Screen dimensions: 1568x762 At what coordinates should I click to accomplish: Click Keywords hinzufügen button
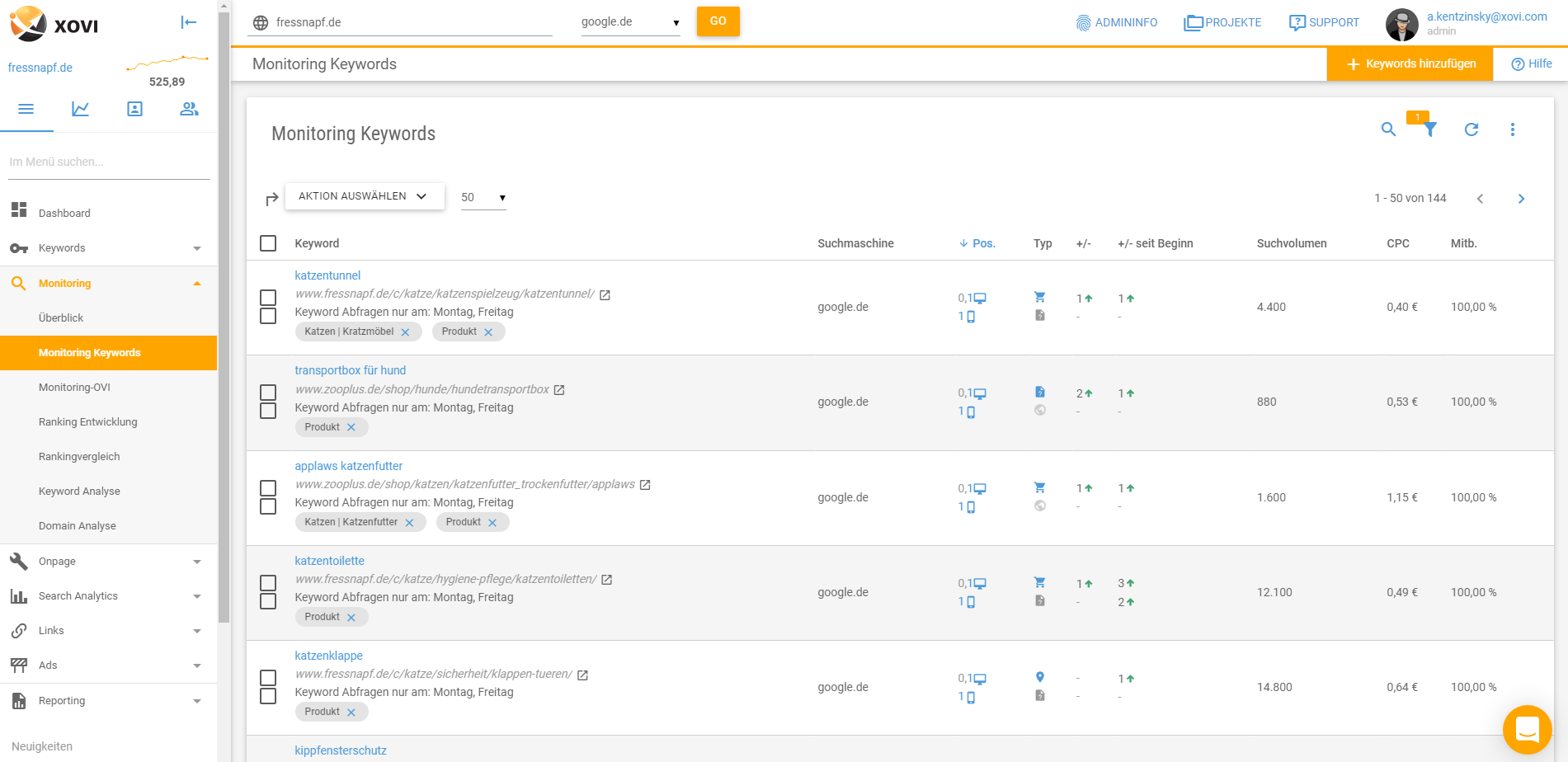1410,64
